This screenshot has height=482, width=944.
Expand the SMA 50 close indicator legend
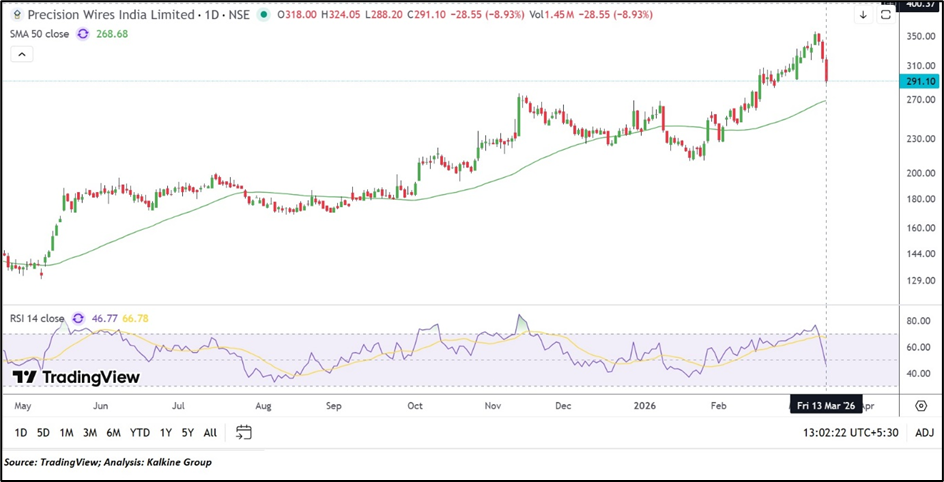pos(39,34)
